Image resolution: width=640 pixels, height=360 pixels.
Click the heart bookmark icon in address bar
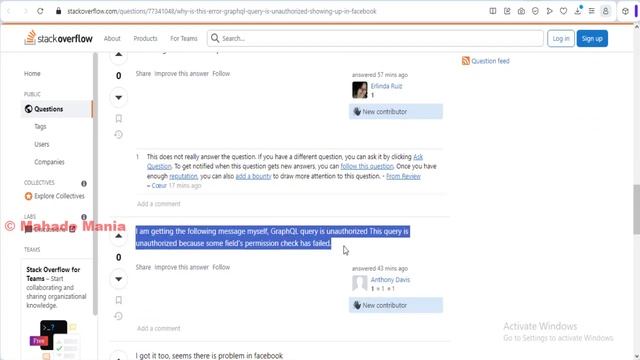point(563,11)
